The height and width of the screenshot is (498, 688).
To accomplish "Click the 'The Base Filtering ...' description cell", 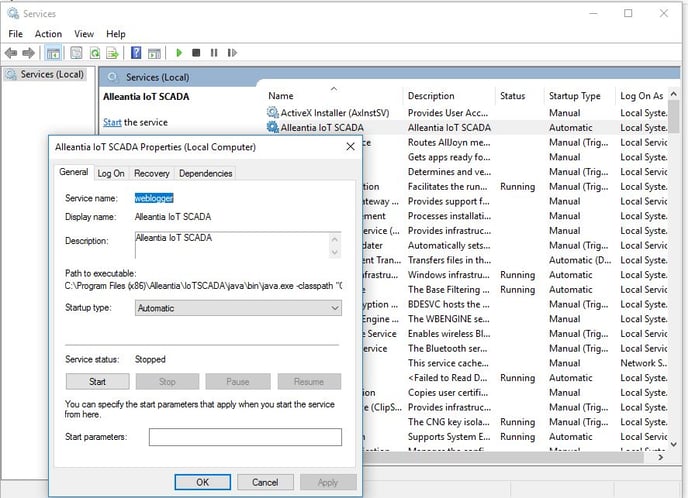I will tap(448, 290).
